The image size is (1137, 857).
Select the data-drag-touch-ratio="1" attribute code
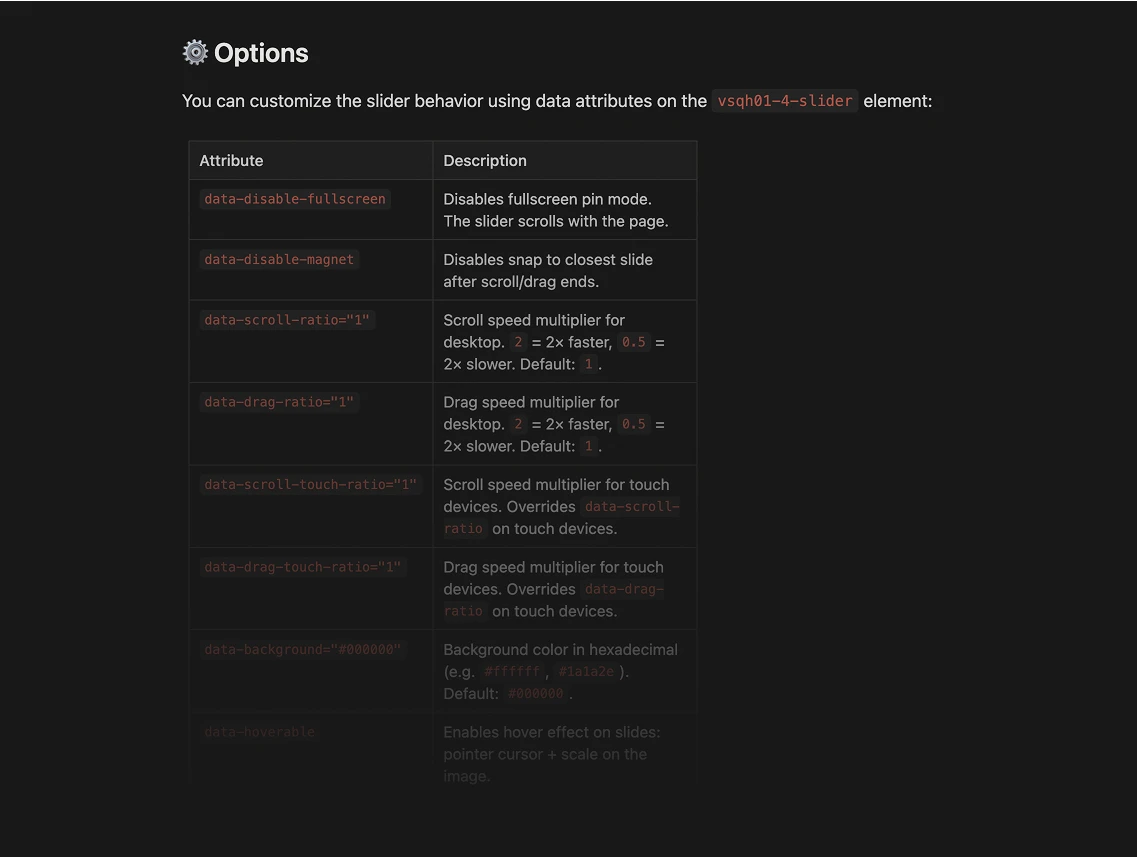tap(302, 567)
